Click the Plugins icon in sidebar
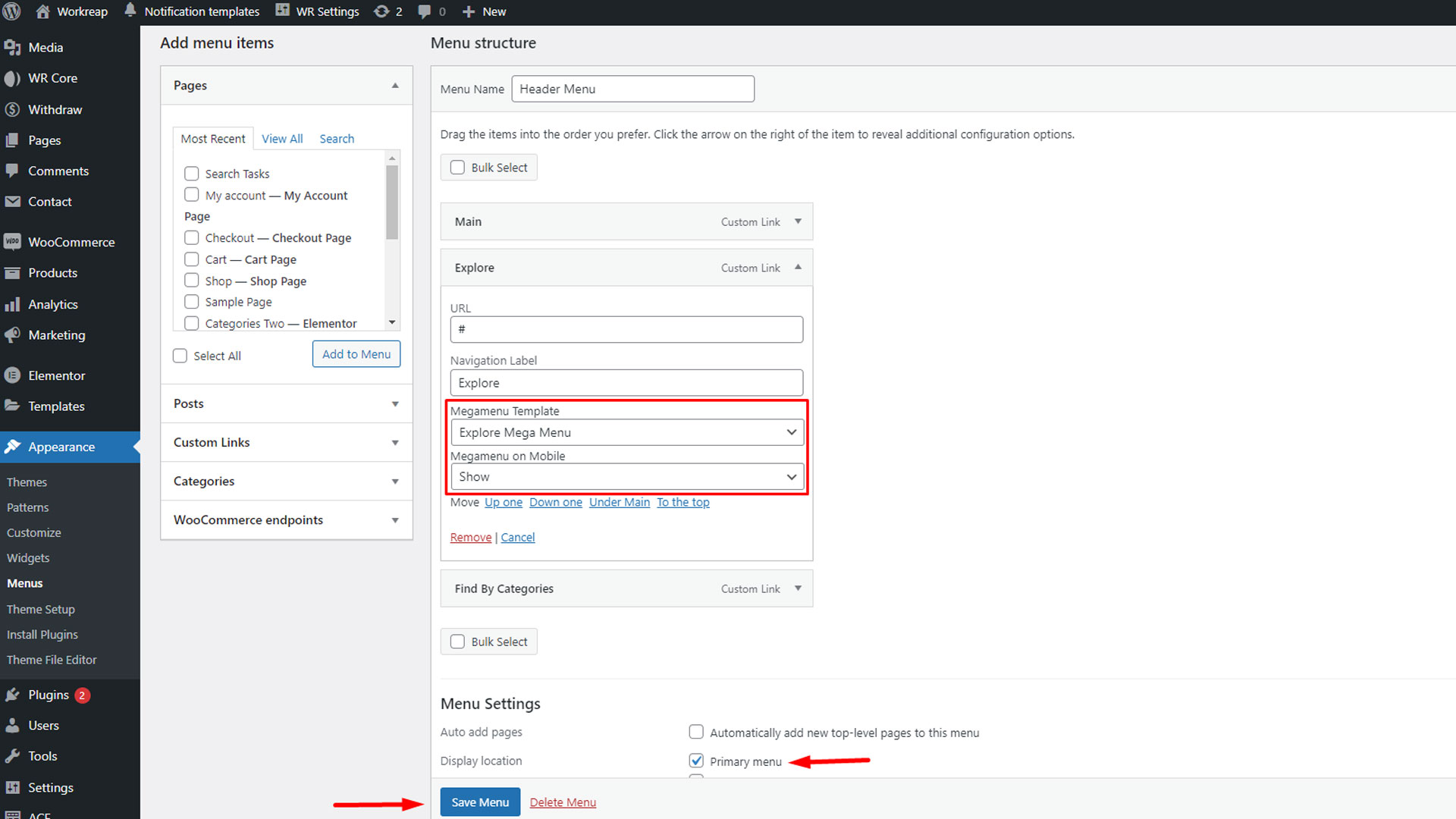Screen dimensions: 1456x819 (12, 695)
